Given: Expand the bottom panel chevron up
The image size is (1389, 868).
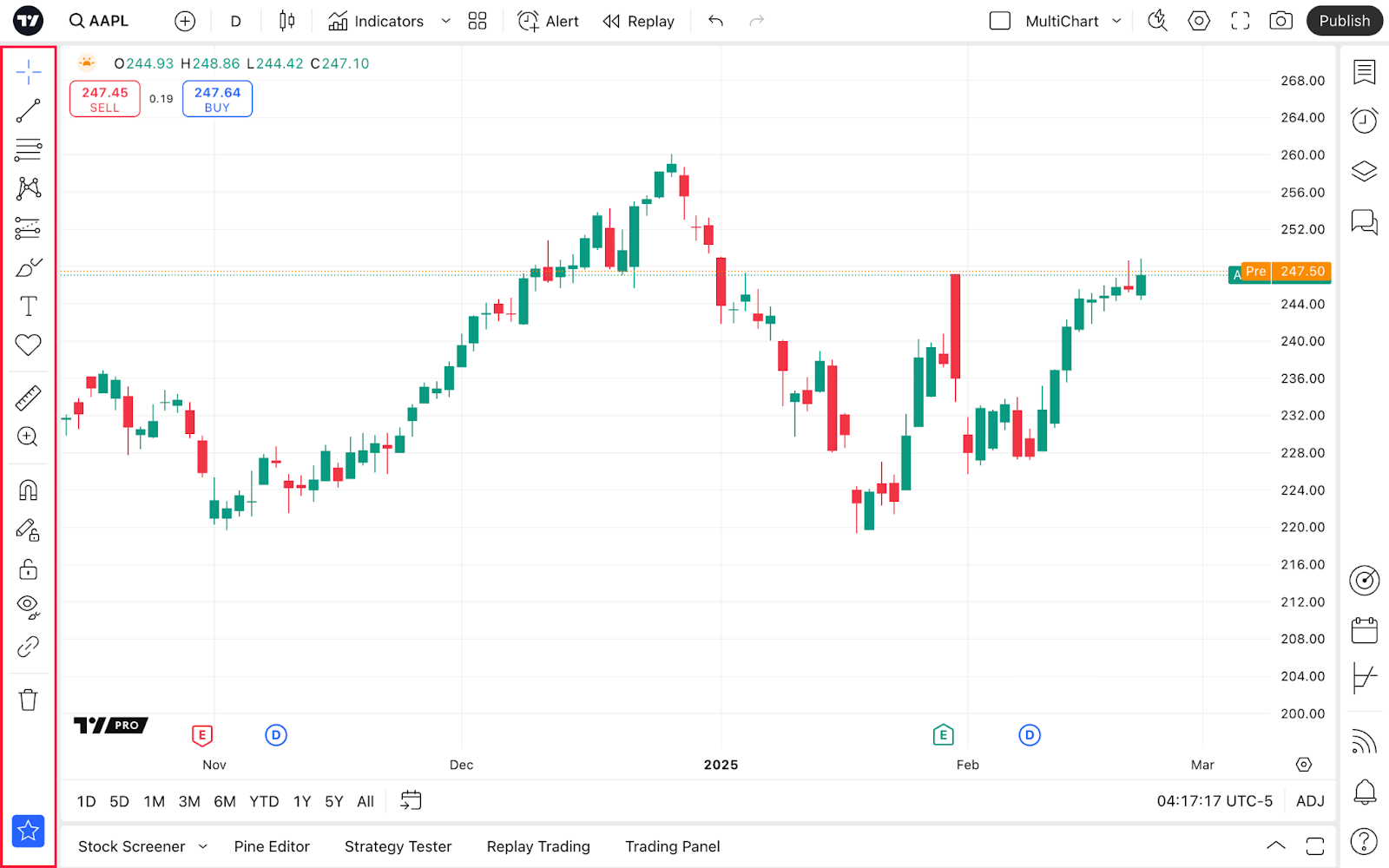Looking at the screenshot, I should (1275, 845).
